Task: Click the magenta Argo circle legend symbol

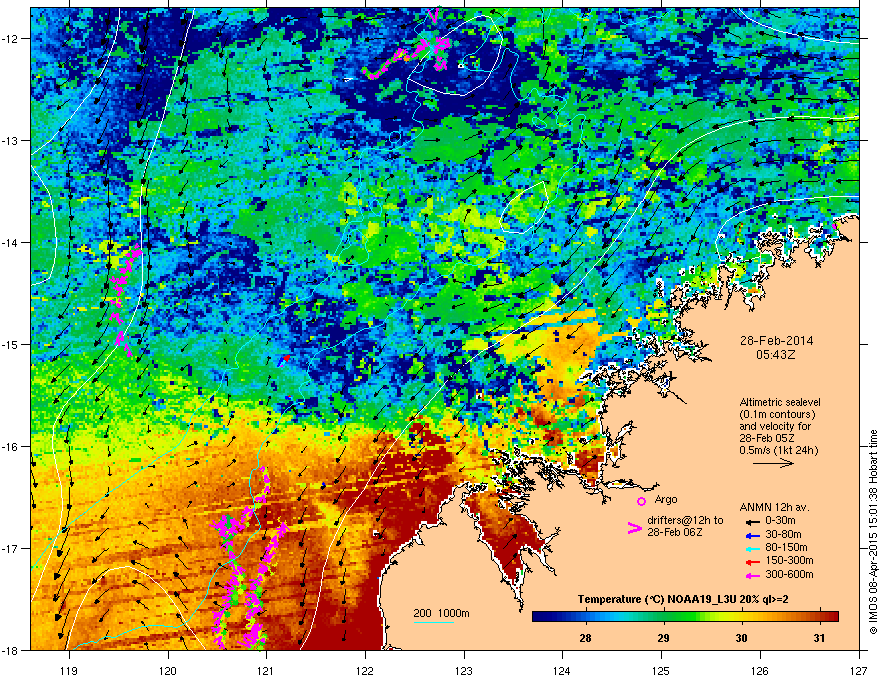Action: [641, 501]
